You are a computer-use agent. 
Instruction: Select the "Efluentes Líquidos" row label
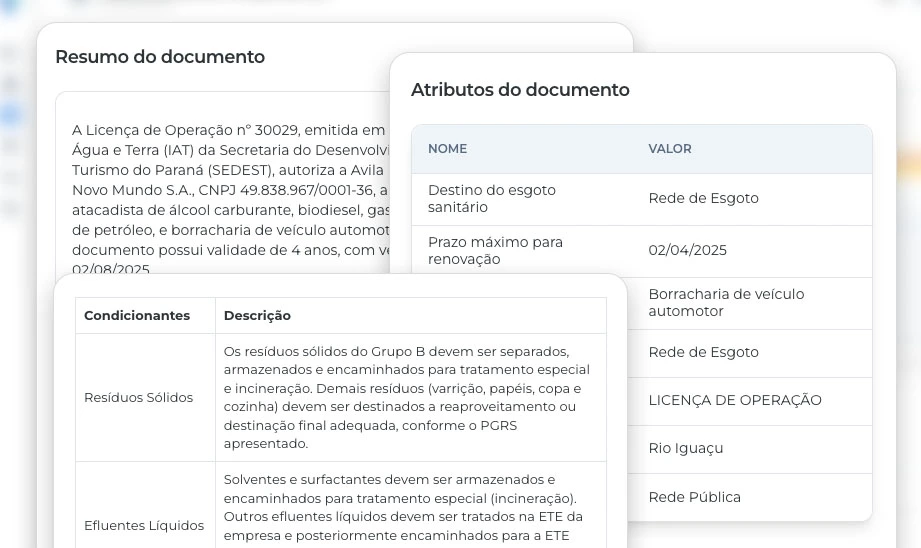143,525
